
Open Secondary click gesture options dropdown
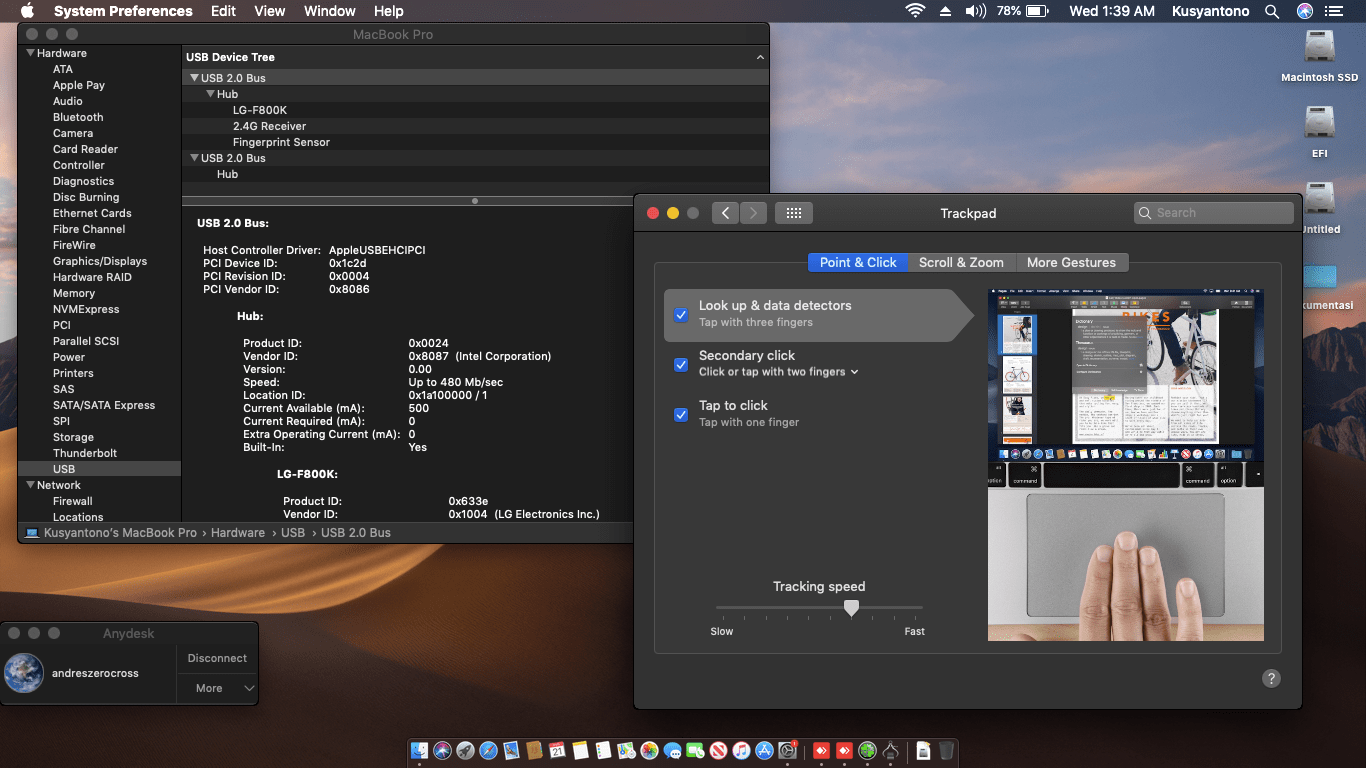pyautogui.click(x=779, y=372)
